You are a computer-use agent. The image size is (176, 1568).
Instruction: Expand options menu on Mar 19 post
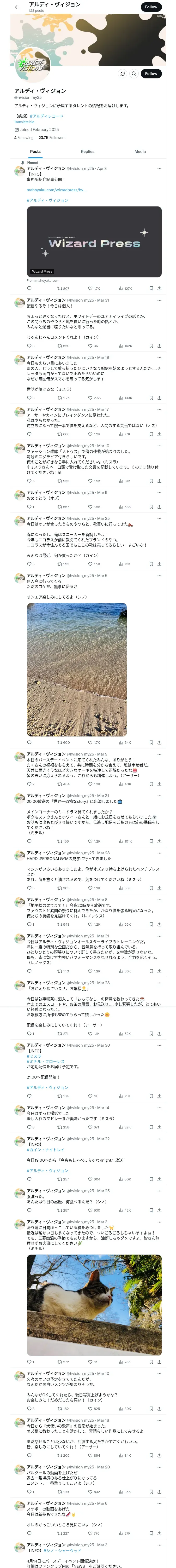tap(159, 357)
